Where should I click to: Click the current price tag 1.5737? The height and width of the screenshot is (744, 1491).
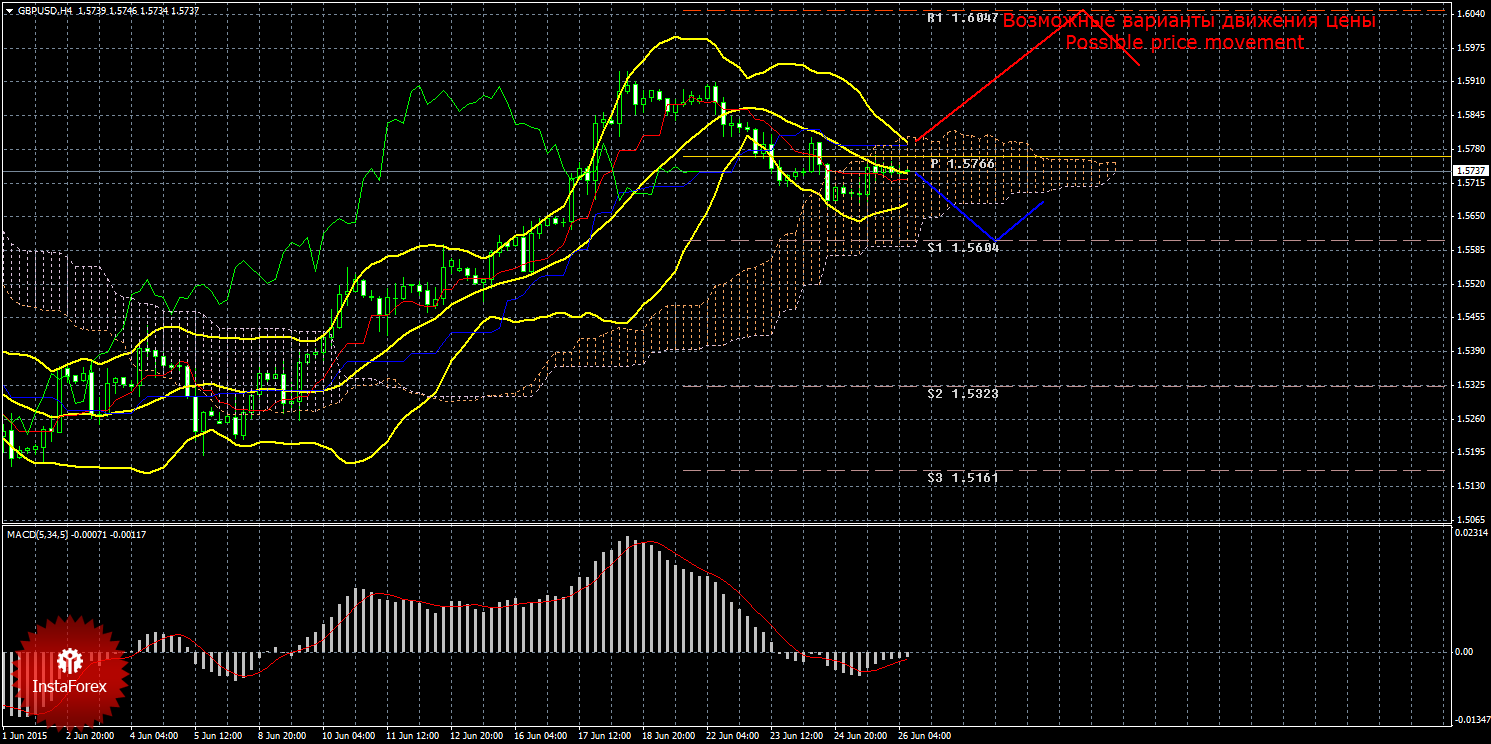click(1468, 172)
